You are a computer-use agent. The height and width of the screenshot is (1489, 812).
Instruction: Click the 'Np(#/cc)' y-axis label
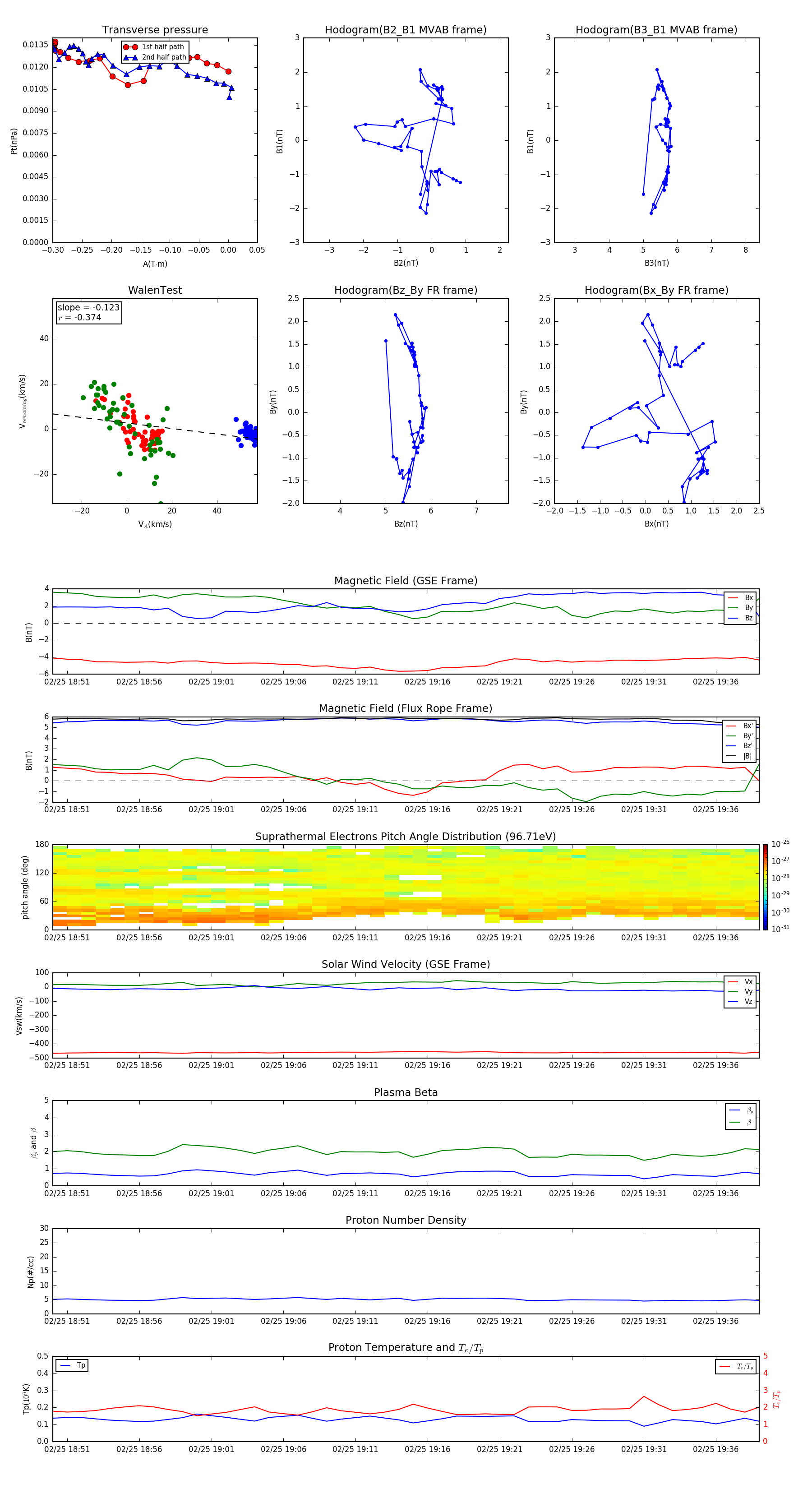pyautogui.click(x=31, y=1272)
